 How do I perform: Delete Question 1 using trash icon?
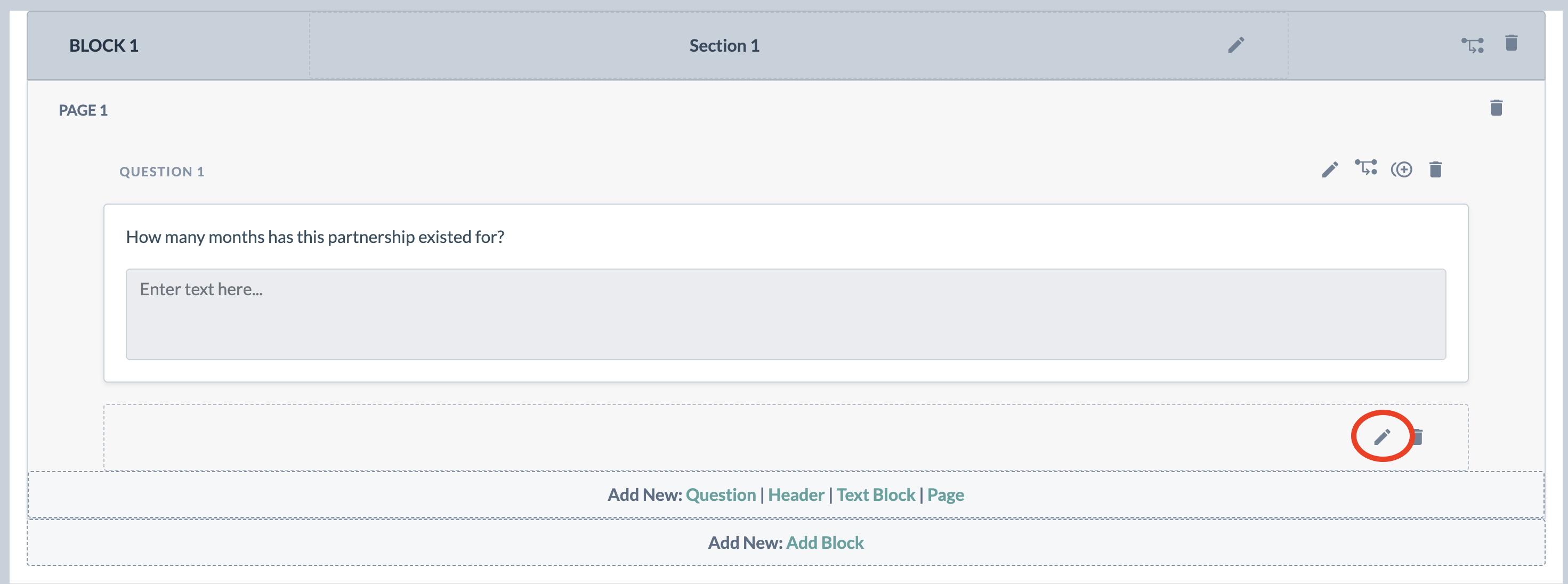point(1435,169)
